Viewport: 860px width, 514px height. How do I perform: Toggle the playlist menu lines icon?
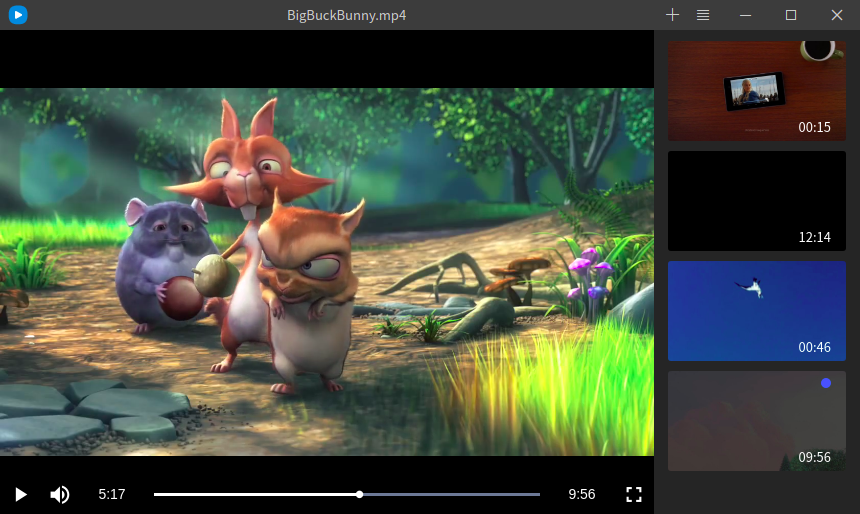(x=703, y=15)
